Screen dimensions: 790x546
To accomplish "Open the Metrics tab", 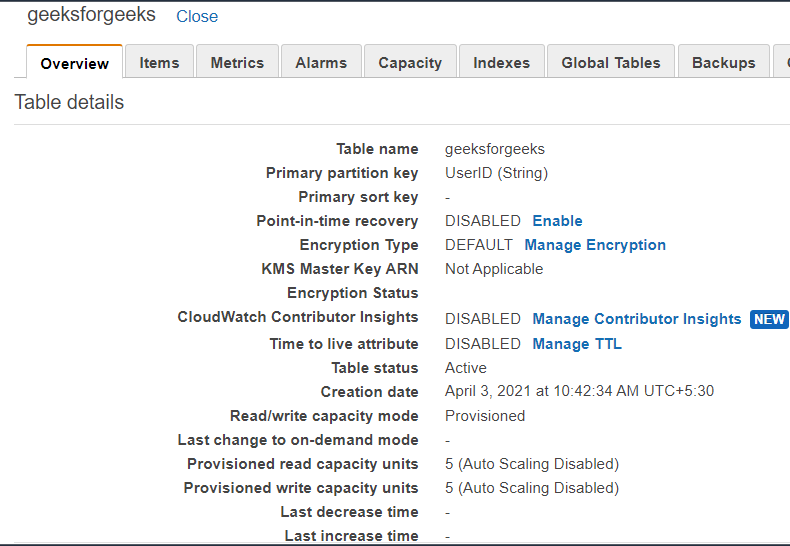I will (x=237, y=62).
